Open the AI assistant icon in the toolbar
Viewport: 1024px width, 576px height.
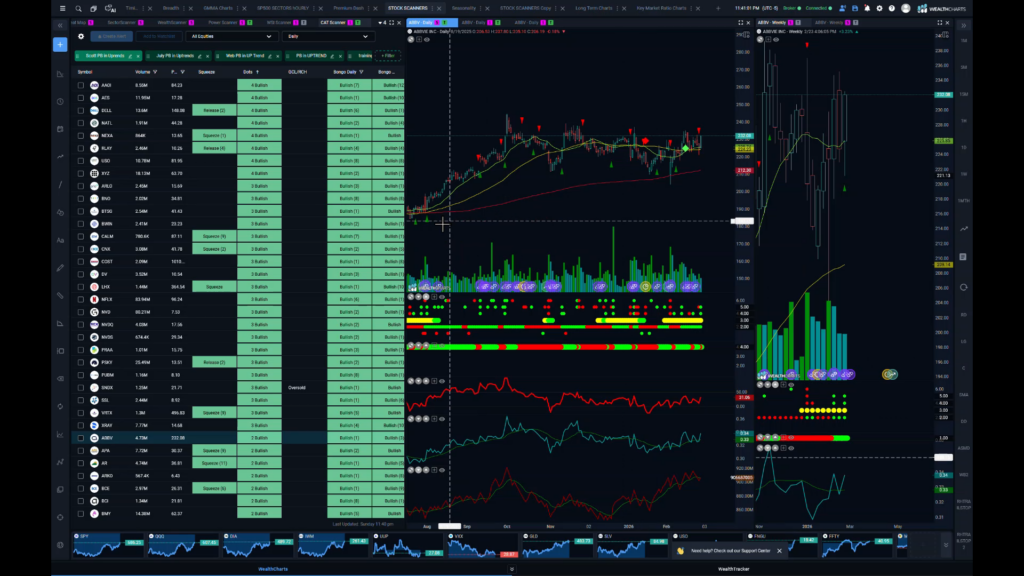pos(109,8)
